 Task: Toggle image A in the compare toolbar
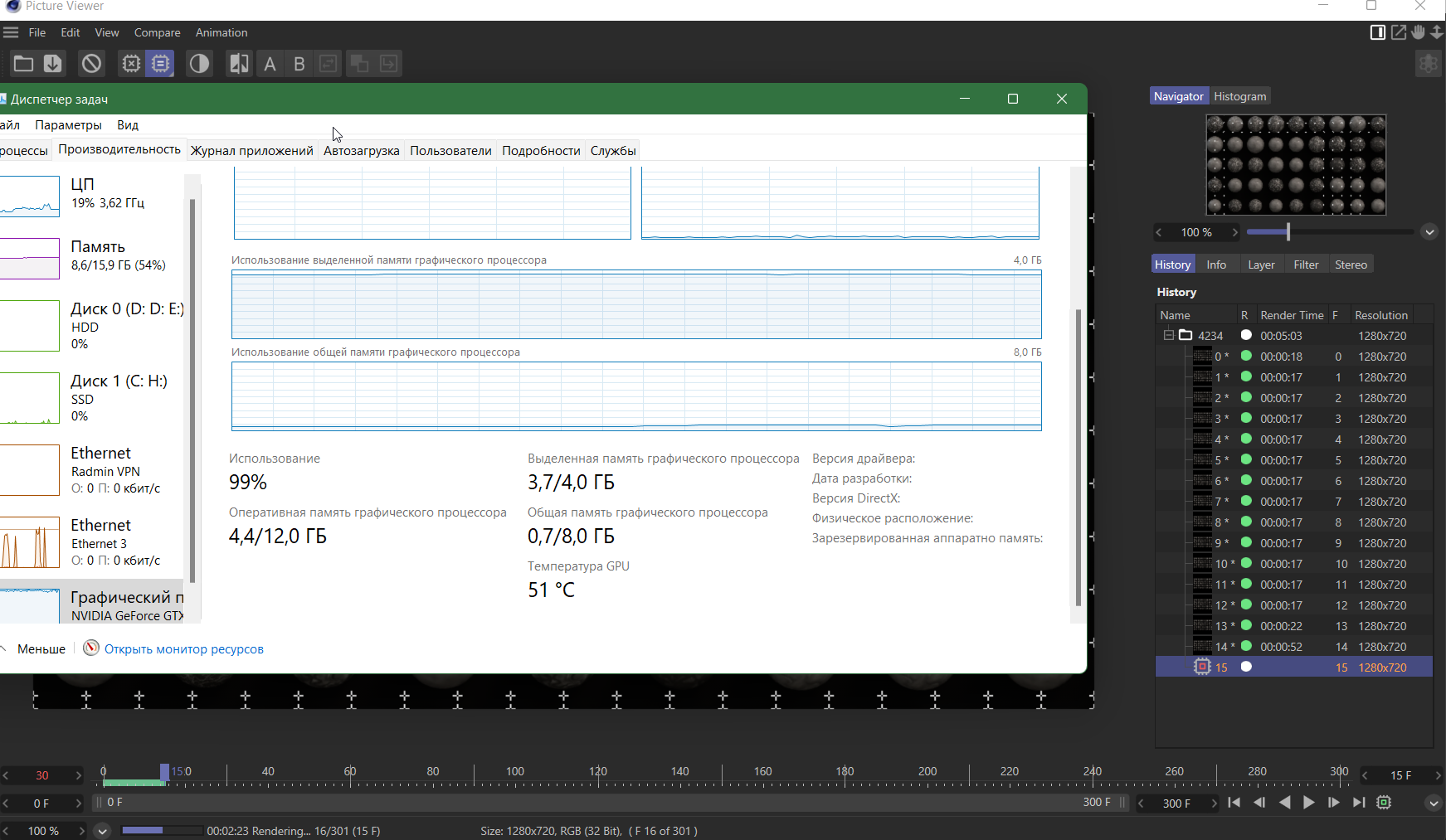pos(270,63)
